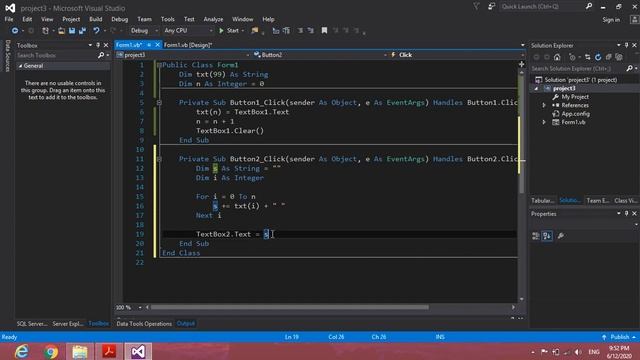The width and height of the screenshot is (640, 360).
Task: Decrease line indent in the toolbar
Action: click(x=300, y=31)
